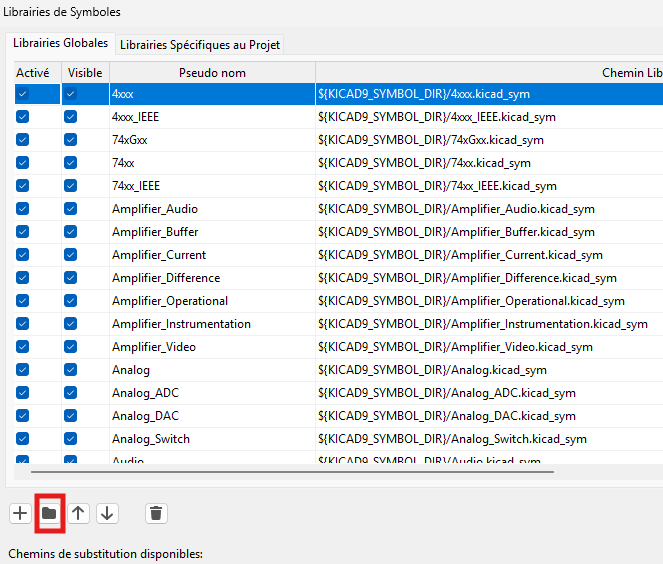The height and width of the screenshot is (564, 663).
Task: Open Librairies Spécifiques au Projet tab
Action: click(200, 45)
